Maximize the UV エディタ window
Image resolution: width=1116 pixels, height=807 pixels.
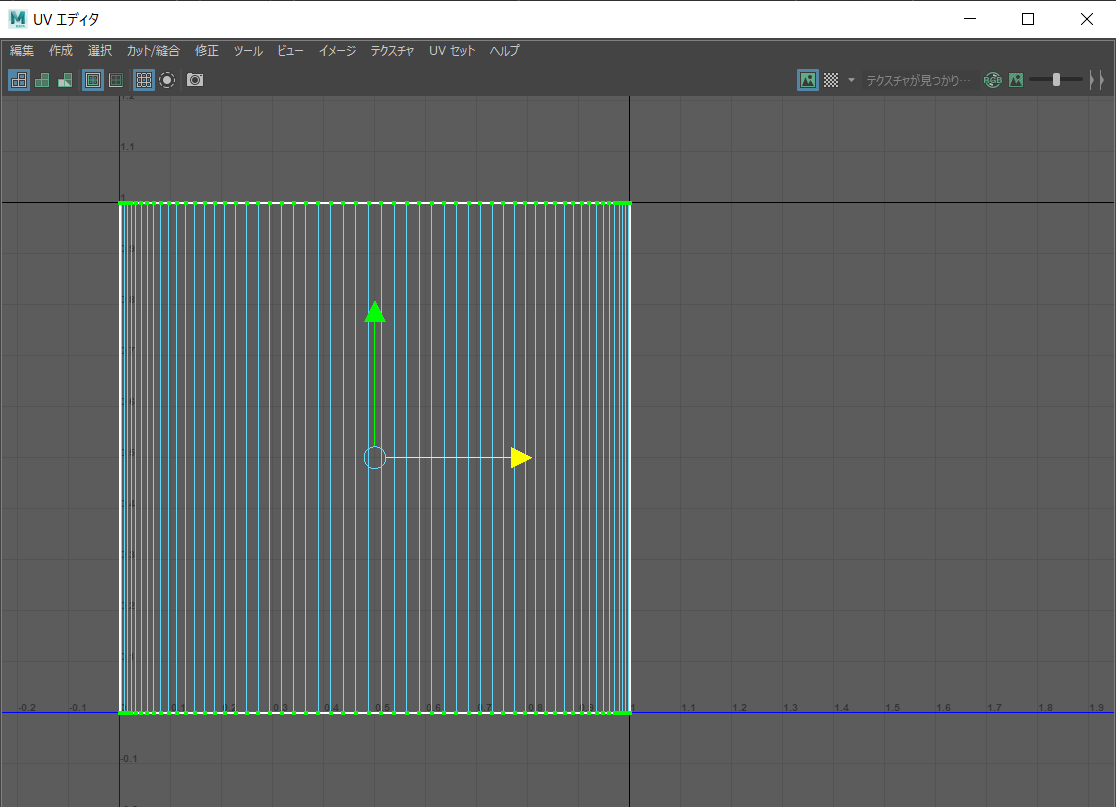click(1028, 19)
